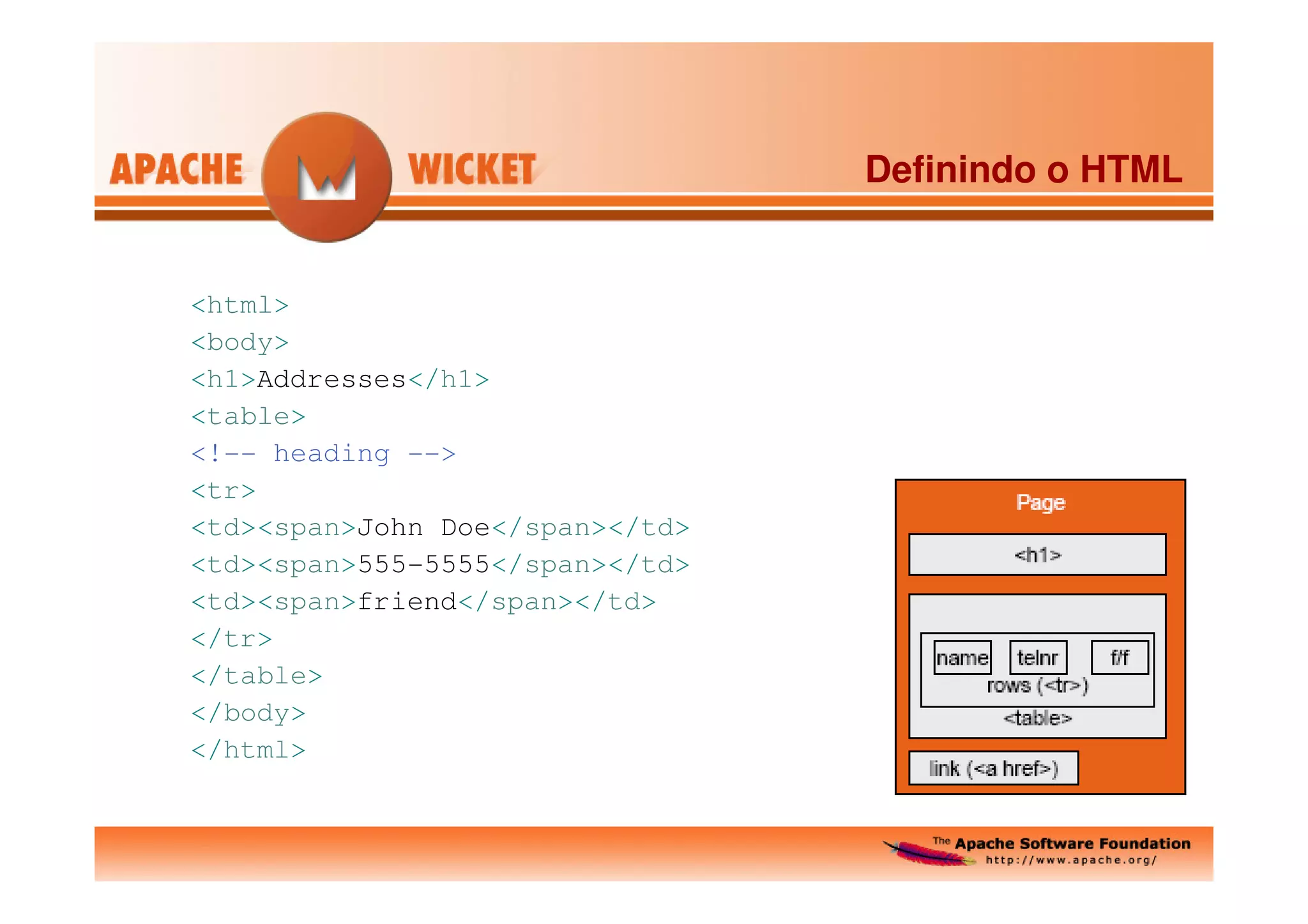Click the <h1>Addresses</h1> code line

pyautogui.click(x=340, y=379)
